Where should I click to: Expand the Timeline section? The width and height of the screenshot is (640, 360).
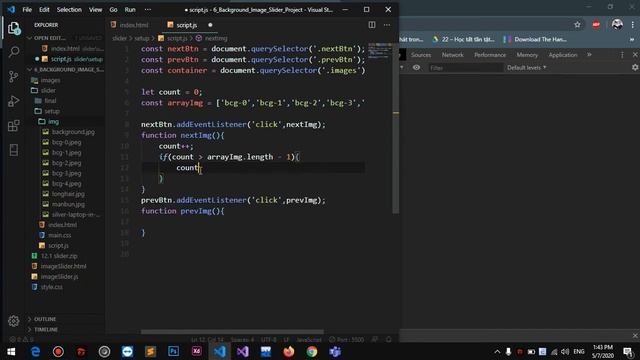(x=46, y=329)
